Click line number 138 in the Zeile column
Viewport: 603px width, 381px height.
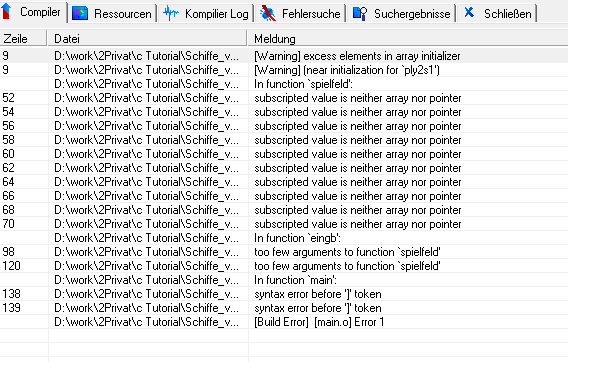tap(11, 294)
